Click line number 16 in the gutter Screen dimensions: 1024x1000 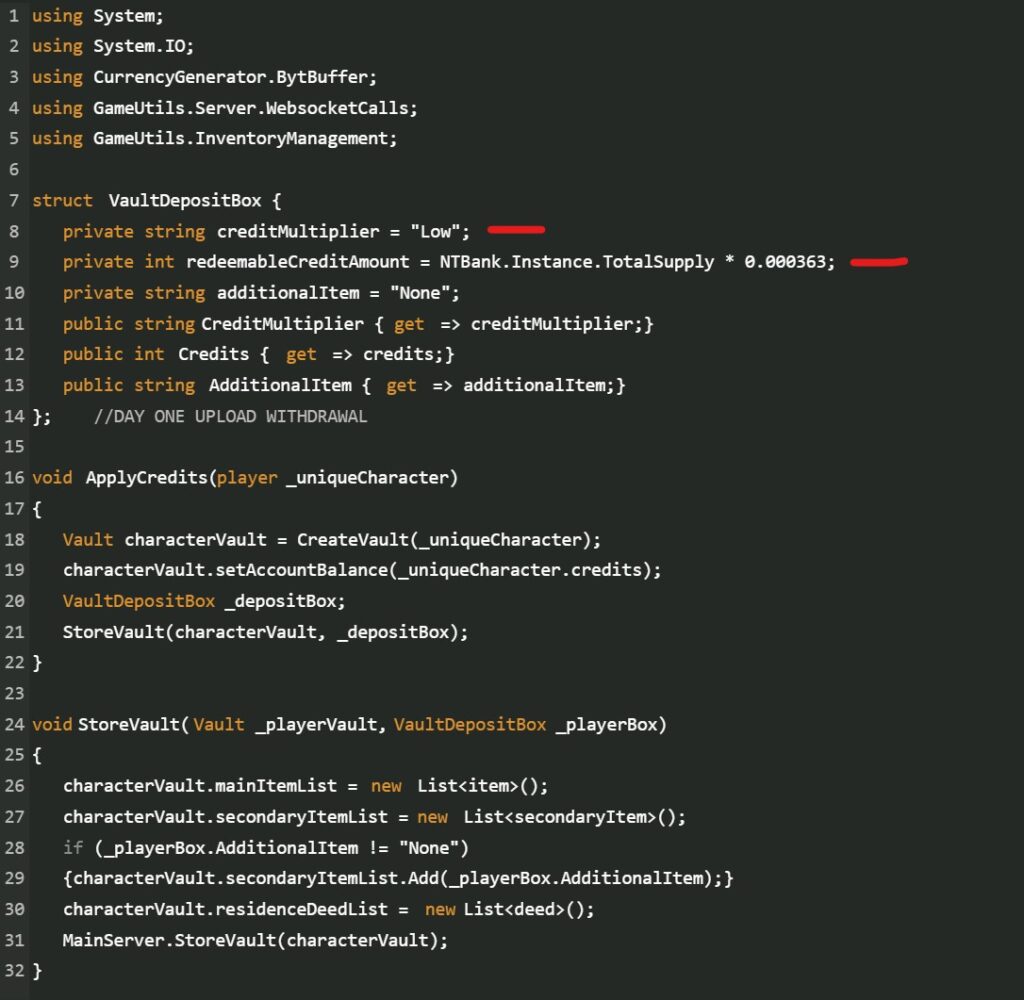click(x=14, y=477)
